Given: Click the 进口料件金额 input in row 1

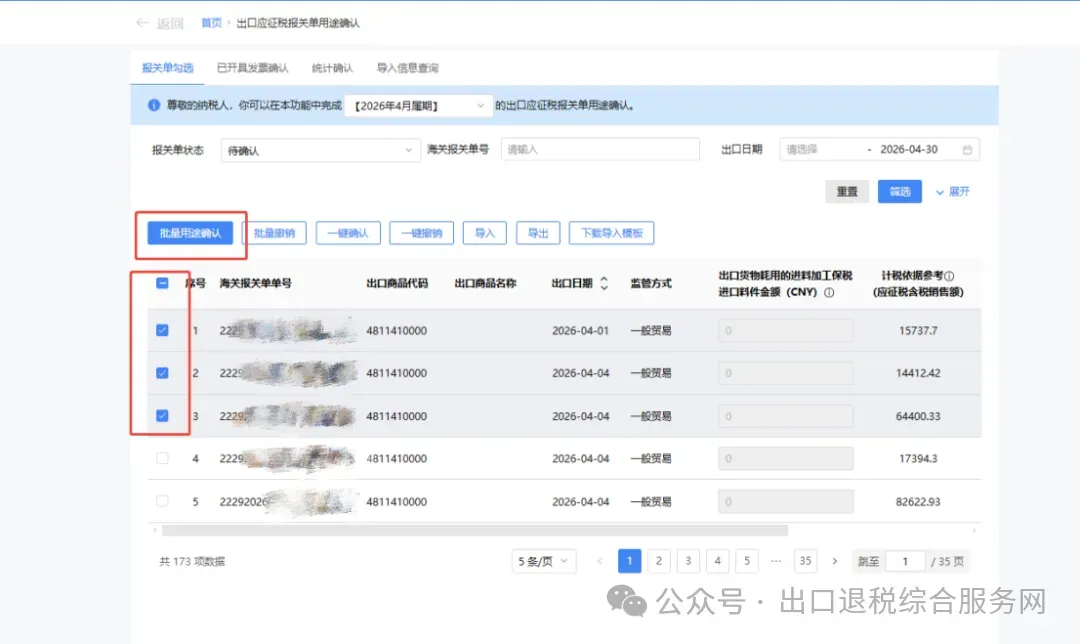Looking at the screenshot, I should pos(786,331).
